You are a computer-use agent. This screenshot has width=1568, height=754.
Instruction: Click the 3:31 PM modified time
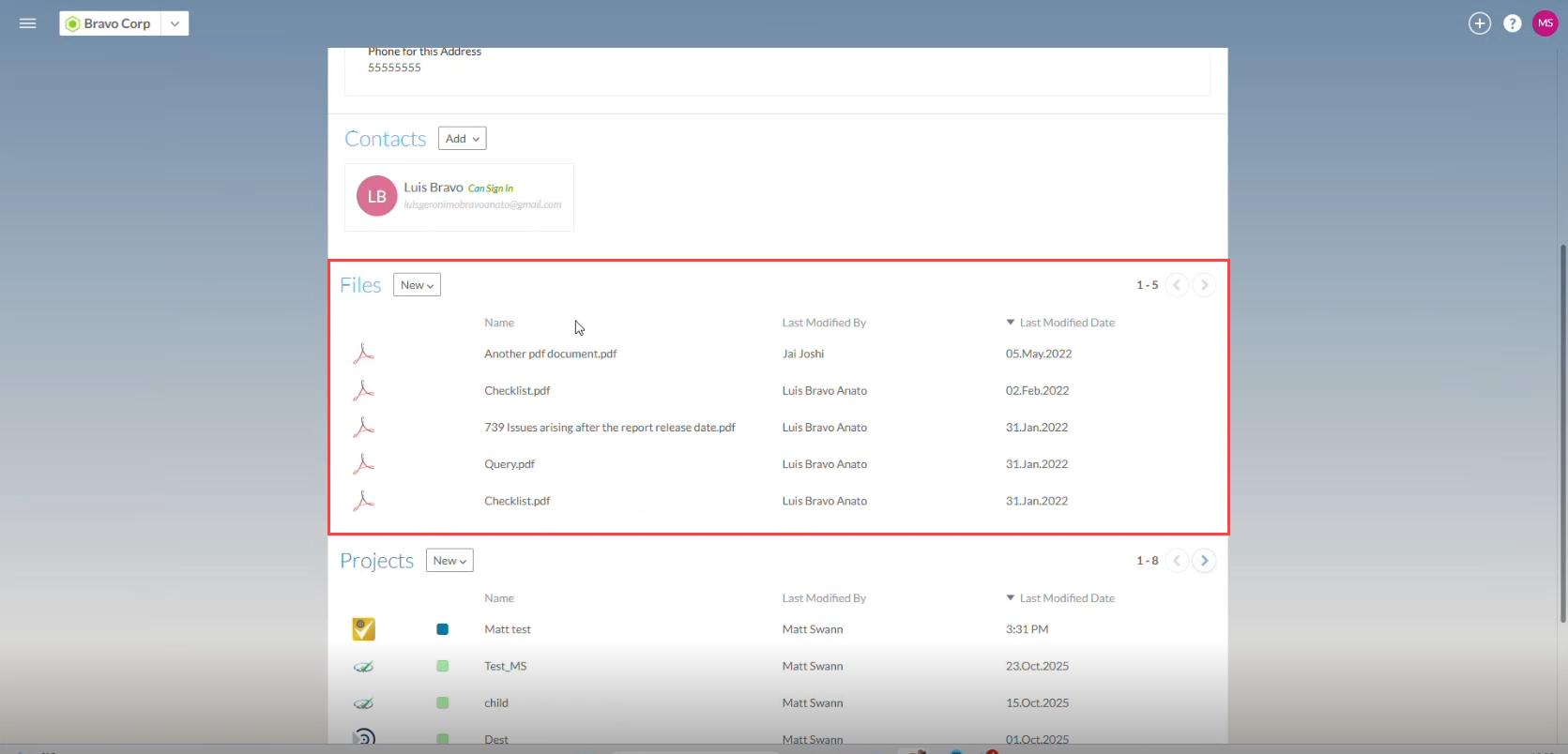click(x=1028, y=629)
